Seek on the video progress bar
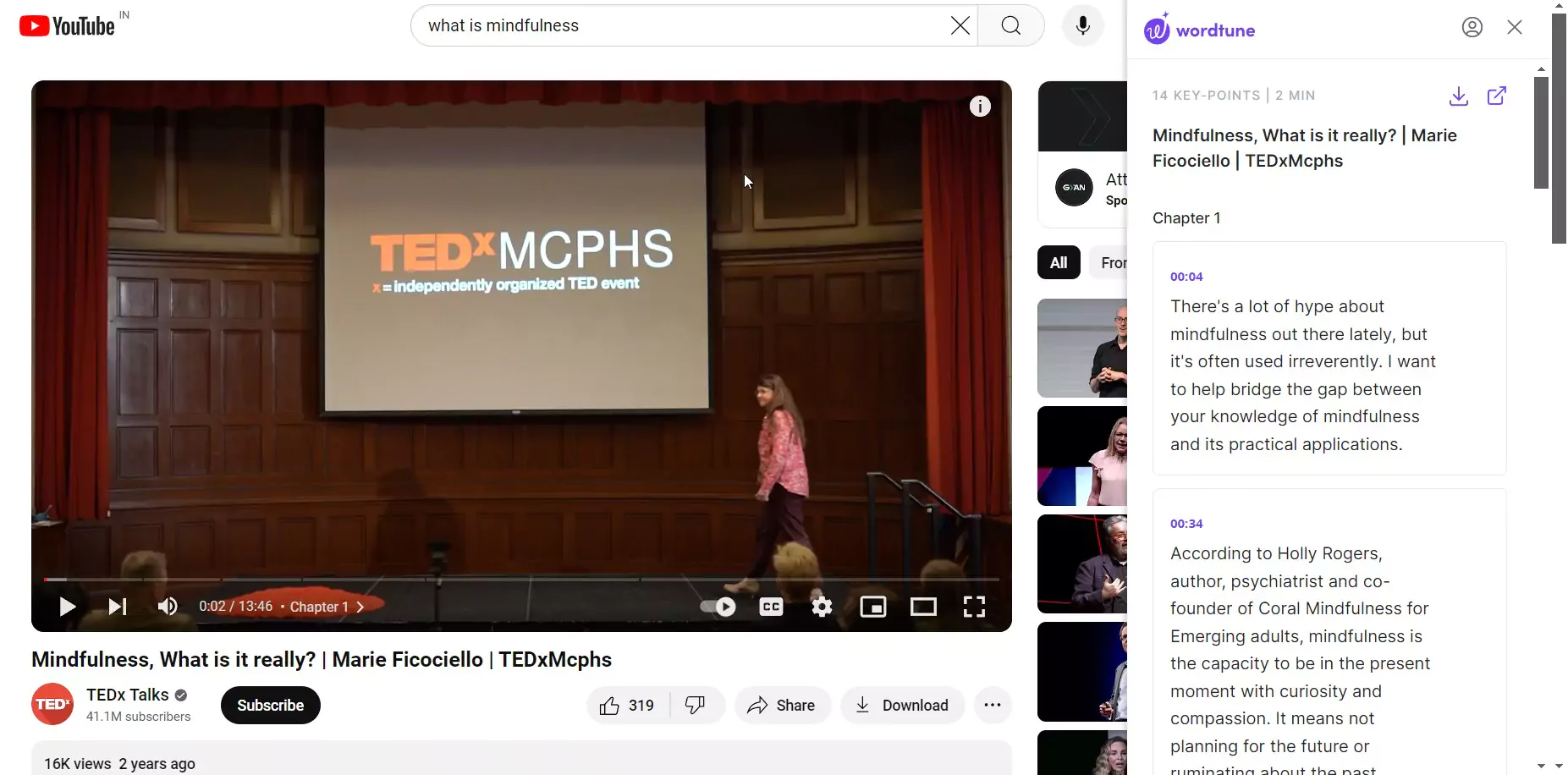 pyautogui.click(x=521, y=580)
